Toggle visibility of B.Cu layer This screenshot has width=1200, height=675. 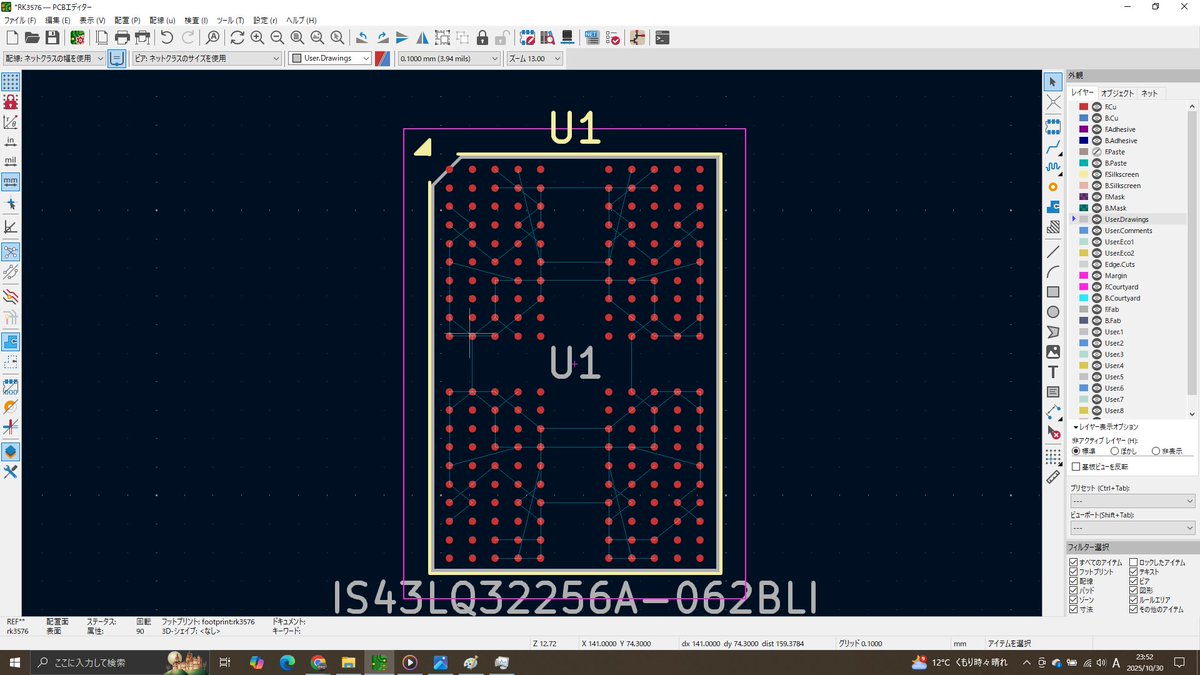click(1096, 118)
